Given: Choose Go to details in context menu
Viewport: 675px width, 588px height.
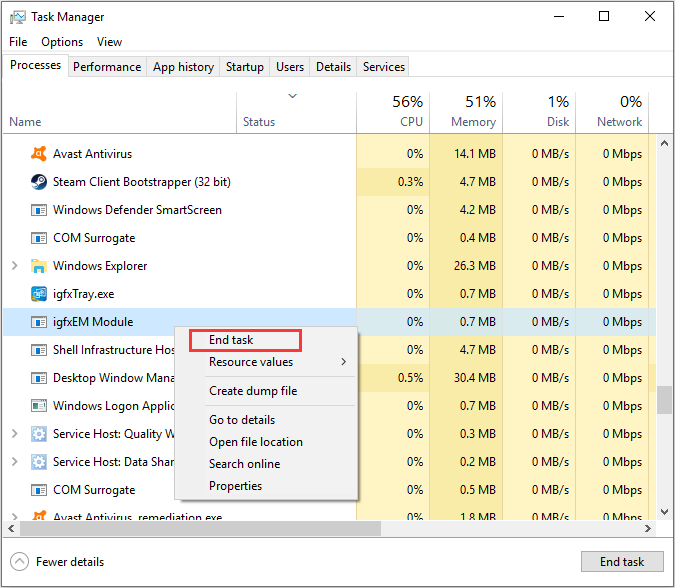Looking at the screenshot, I should [x=266, y=420].
